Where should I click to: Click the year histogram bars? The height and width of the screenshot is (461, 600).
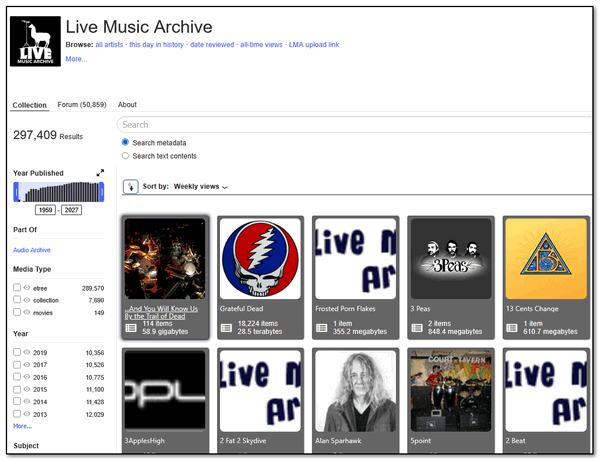[x=61, y=192]
